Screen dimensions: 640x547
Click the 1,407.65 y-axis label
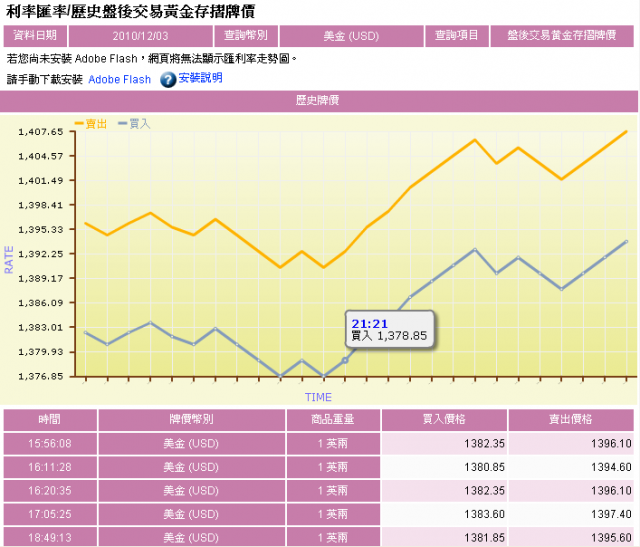[x=41, y=132]
